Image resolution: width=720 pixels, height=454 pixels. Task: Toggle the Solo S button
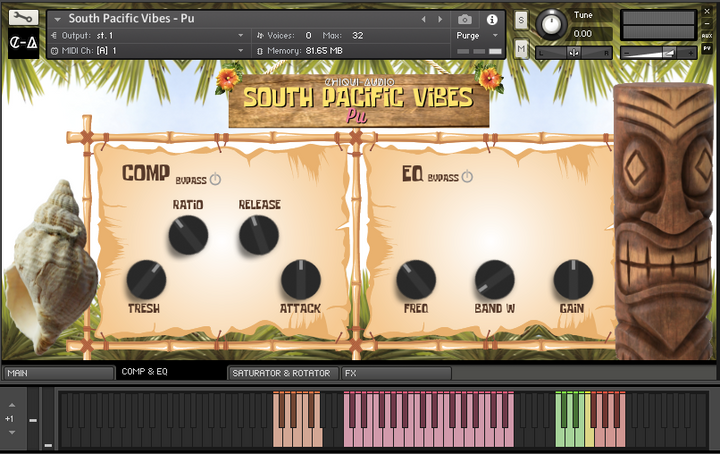click(x=521, y=20)
